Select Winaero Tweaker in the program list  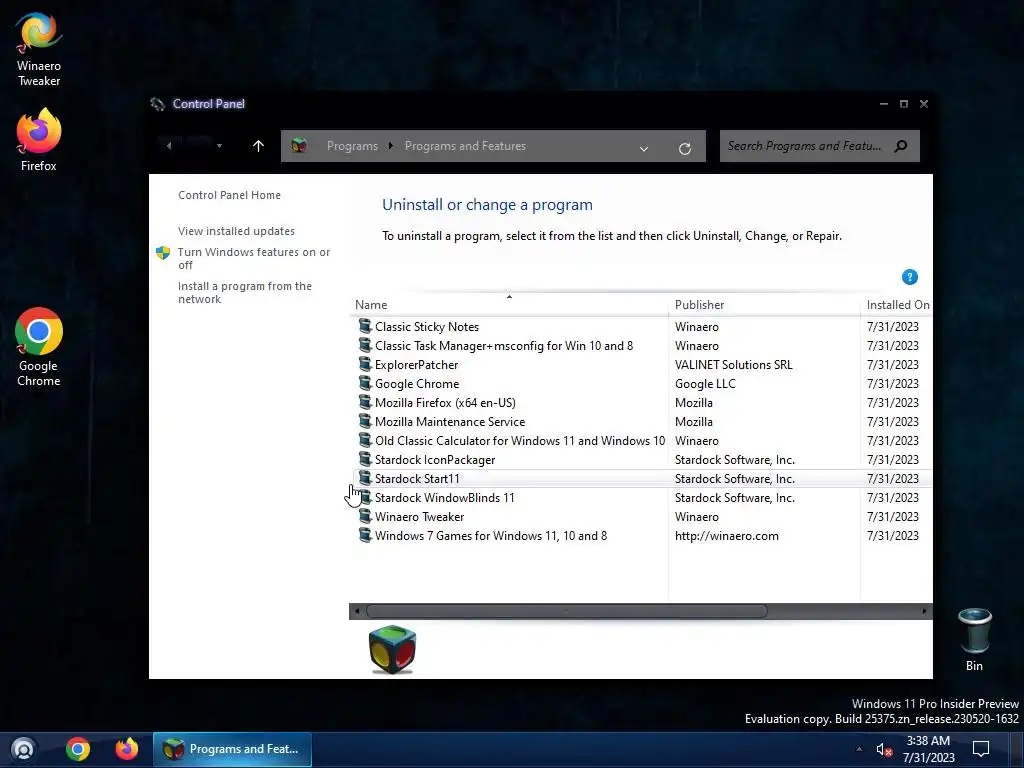[642, 516]
